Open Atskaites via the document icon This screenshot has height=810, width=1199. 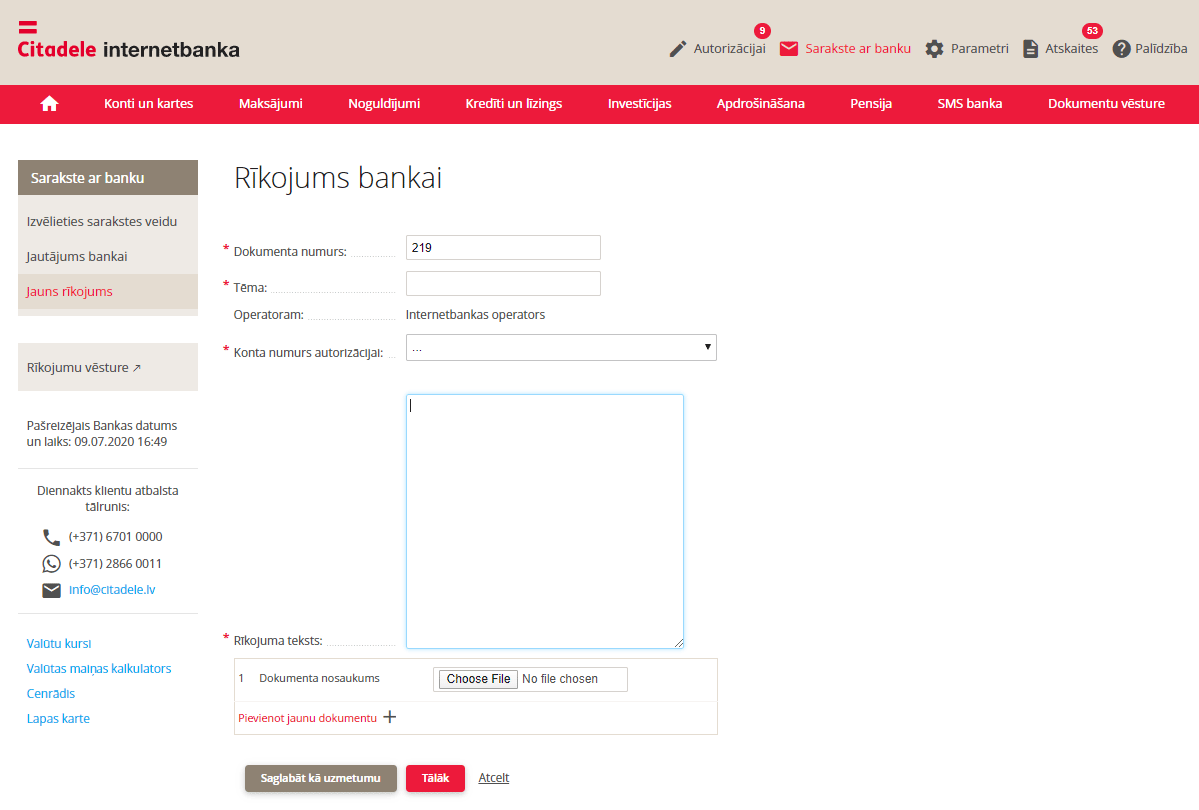tap(1031, 49)
